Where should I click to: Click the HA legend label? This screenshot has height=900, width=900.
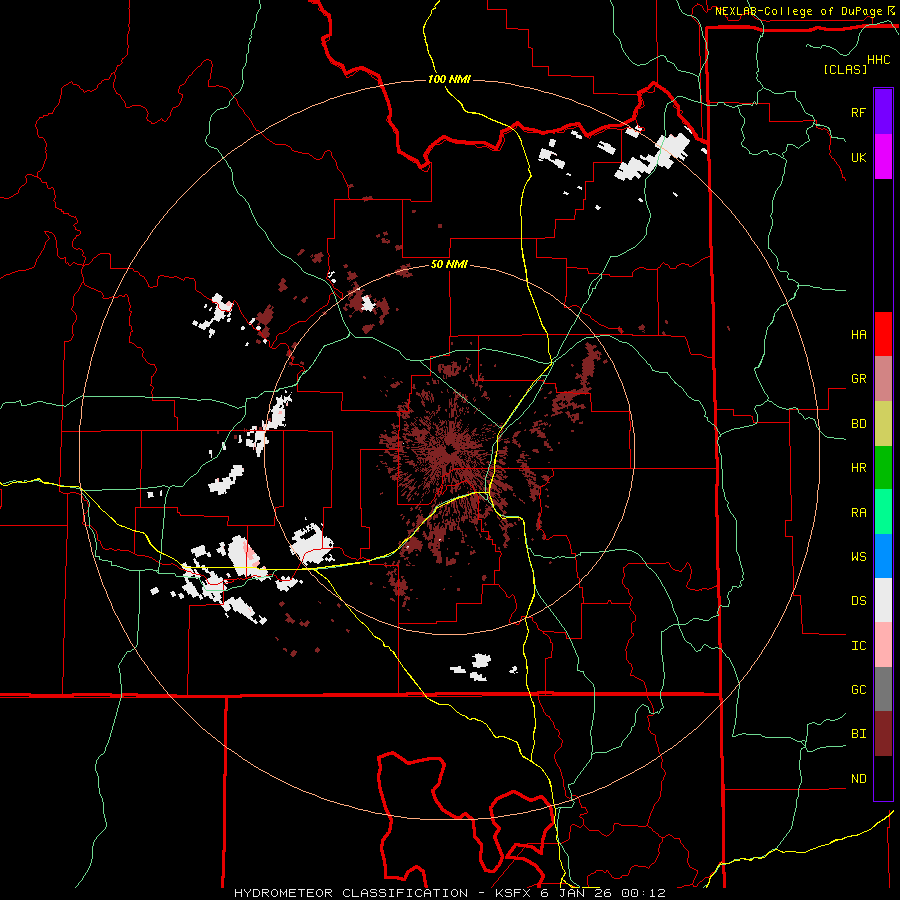pyautogui.click(x=858, y=334)
